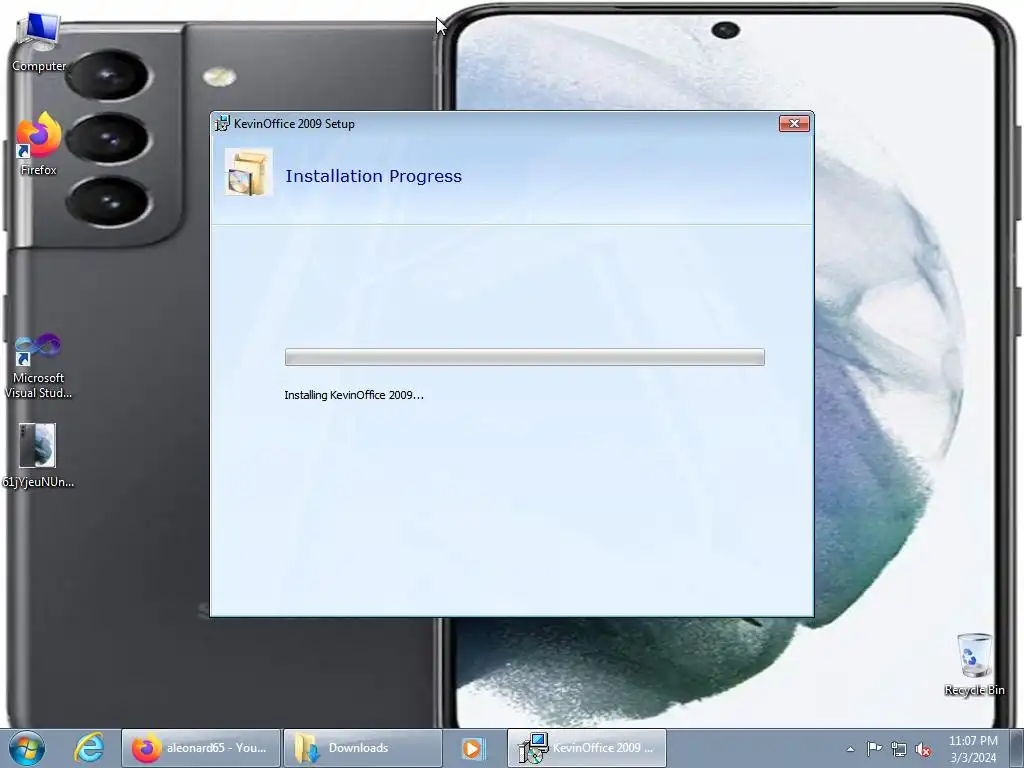Click the Installing KevinOffice 2009... status text
Image resolution: width=1024 pixels, height=768 pixels.
point(354,395)
